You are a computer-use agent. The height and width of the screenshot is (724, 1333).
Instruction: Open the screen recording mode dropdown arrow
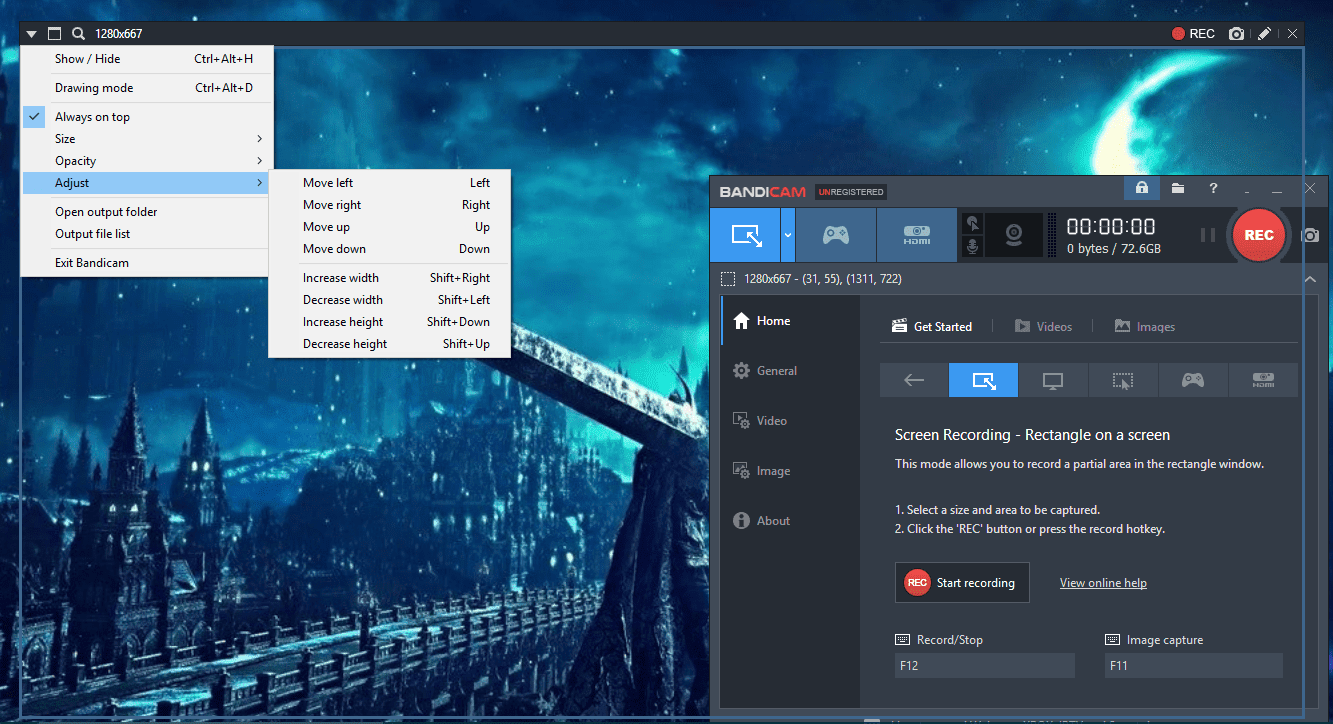(788, 235)
